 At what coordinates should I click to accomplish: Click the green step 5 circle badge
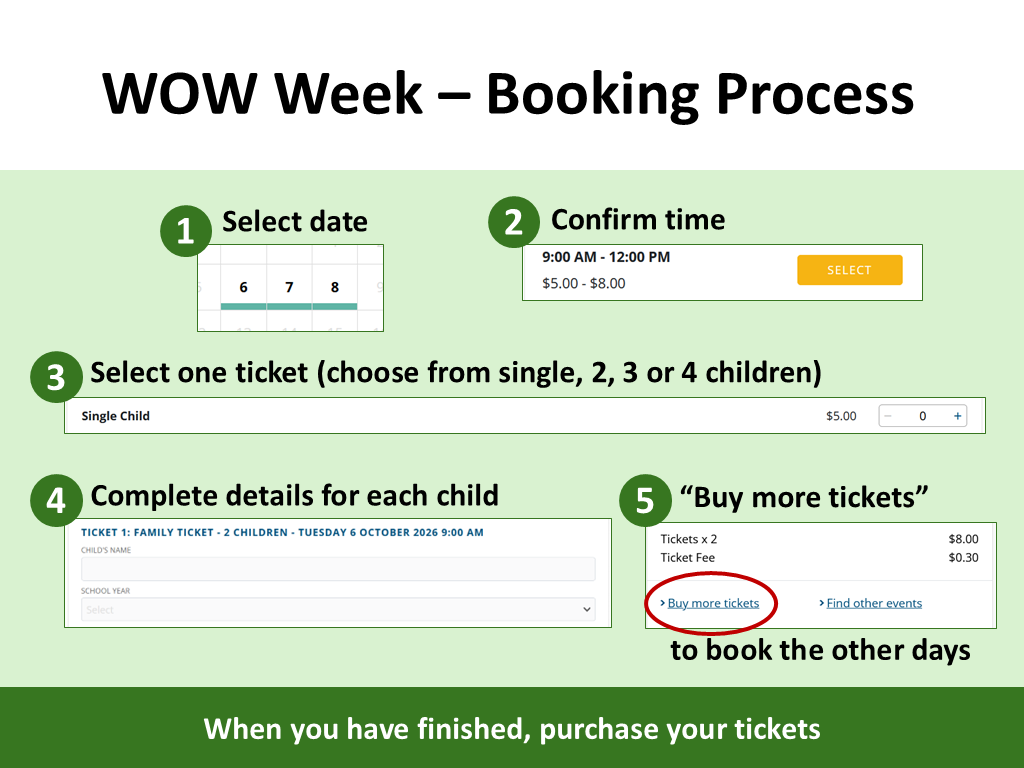(645, 500)
